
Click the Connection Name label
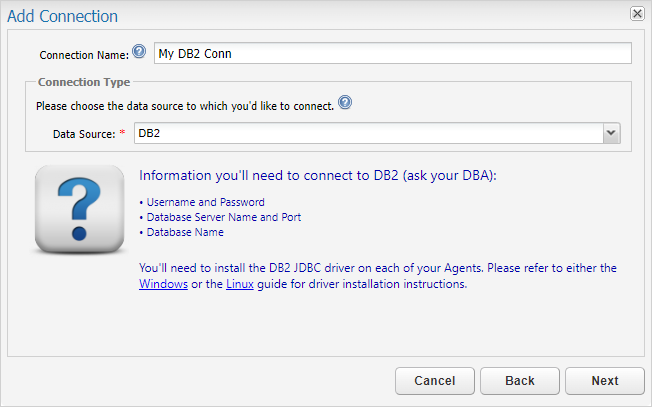(x=84, y=54)
